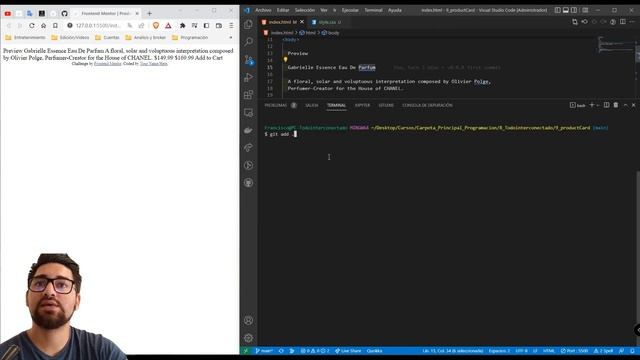Switch to the GitHub pinned tab
Viewport: 640px width, 360px height.
click(64, 13)
